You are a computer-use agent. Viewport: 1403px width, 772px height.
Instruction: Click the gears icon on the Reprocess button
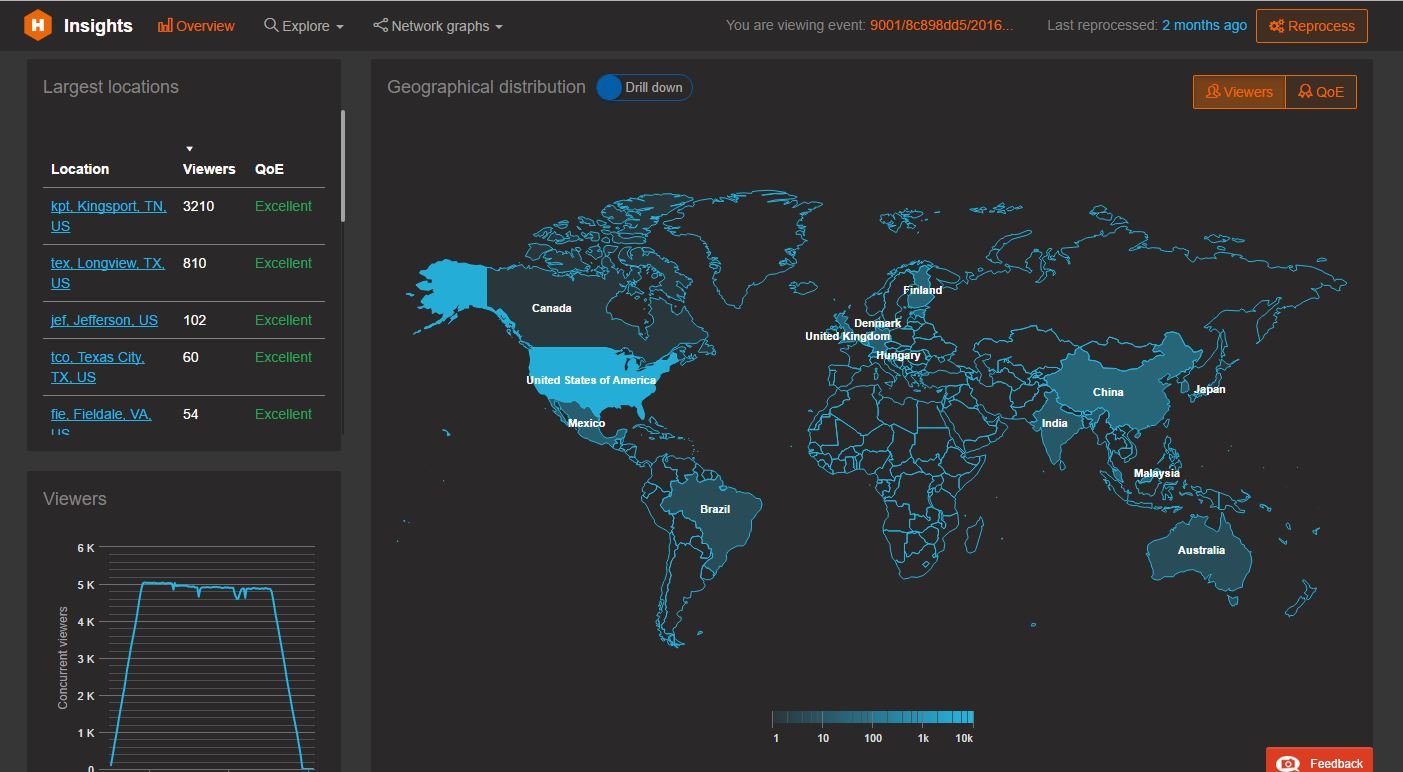tap(1275, 26)
